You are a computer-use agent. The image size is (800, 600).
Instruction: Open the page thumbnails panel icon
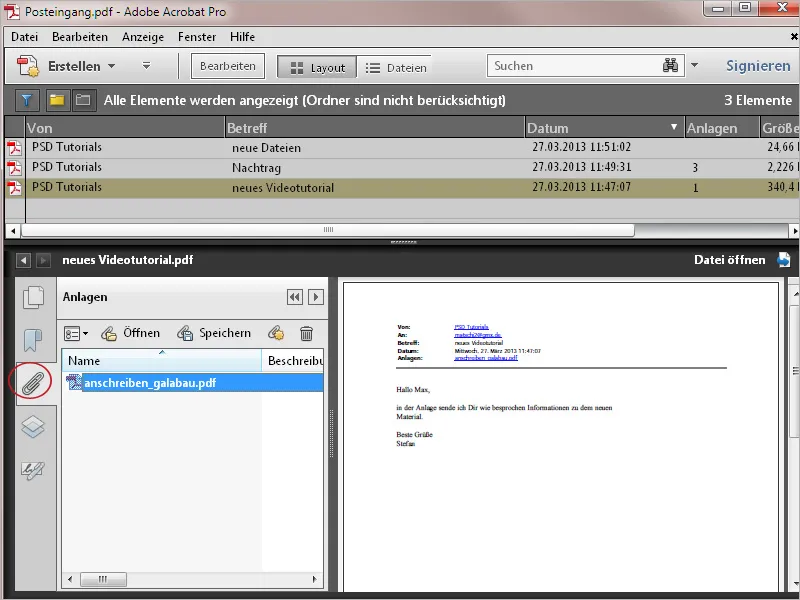tap(34, 297)
